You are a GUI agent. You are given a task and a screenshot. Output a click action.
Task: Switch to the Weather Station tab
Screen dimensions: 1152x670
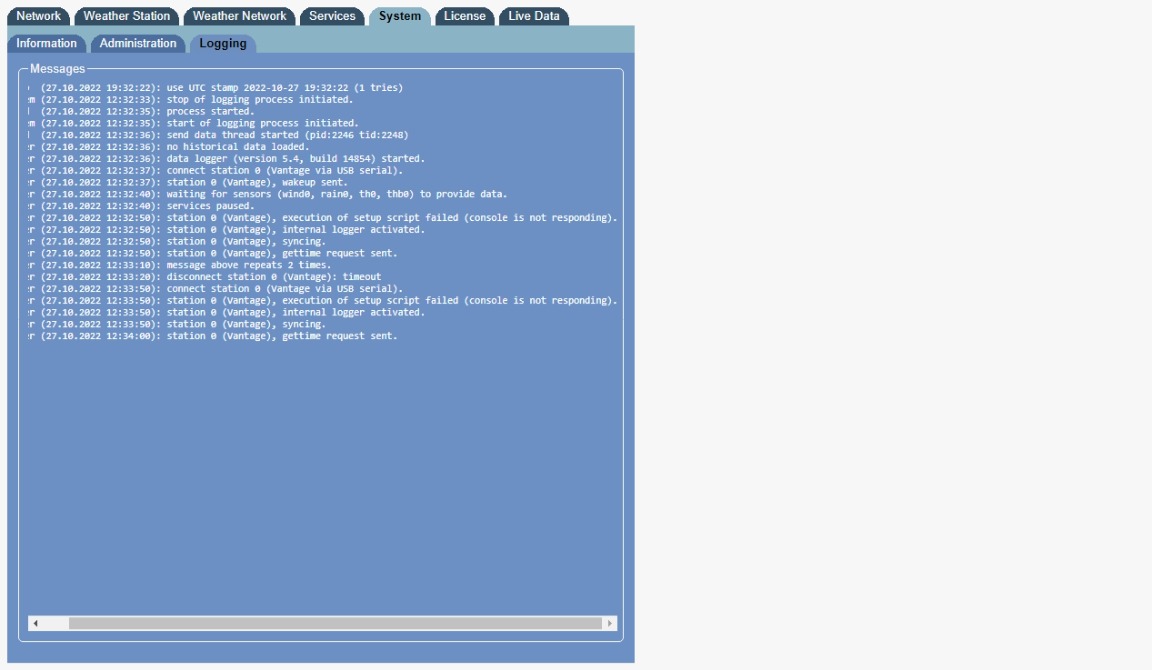[x=126, y=16]
